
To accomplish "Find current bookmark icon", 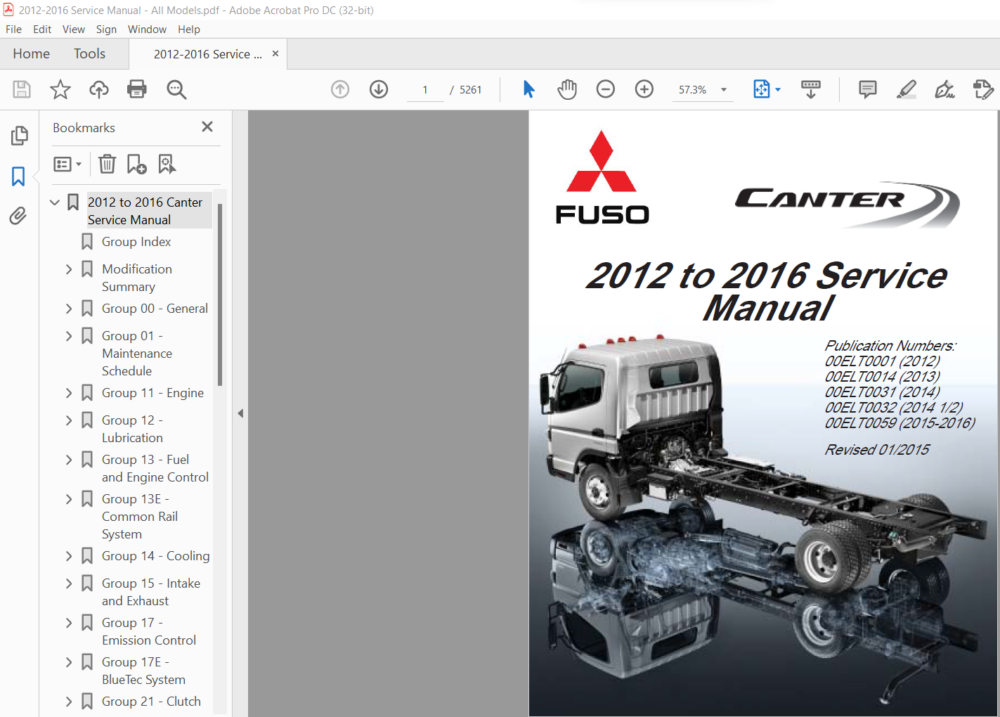I will (x=166, y=164).
